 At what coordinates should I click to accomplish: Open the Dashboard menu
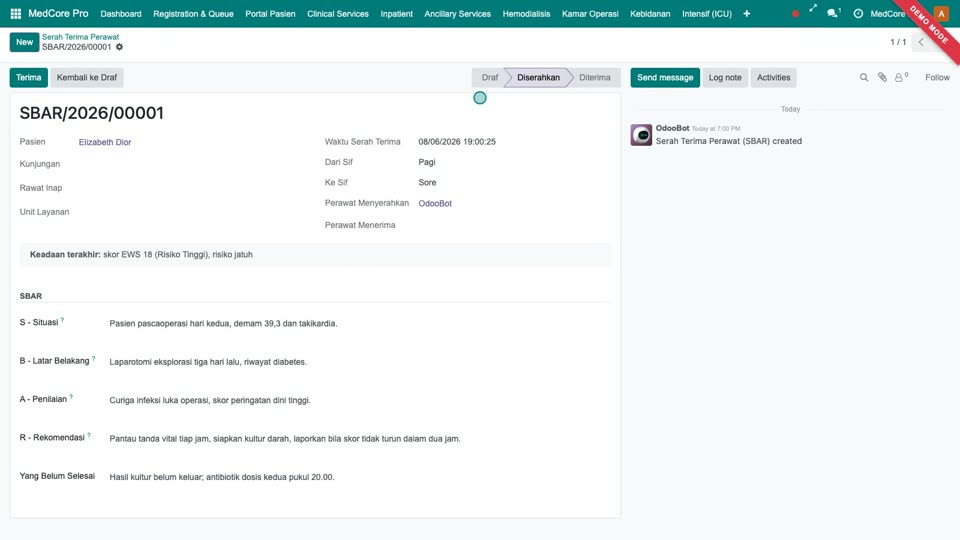click(121, 13)
